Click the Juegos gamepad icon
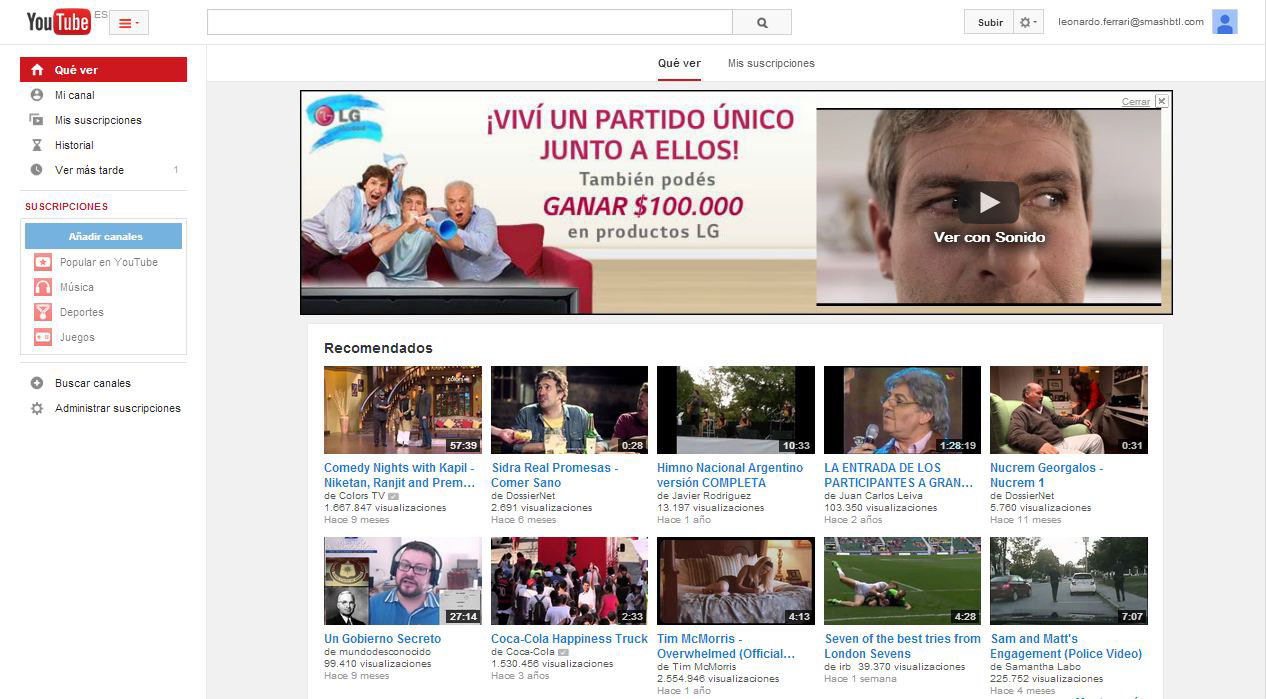 coord(43,337)
